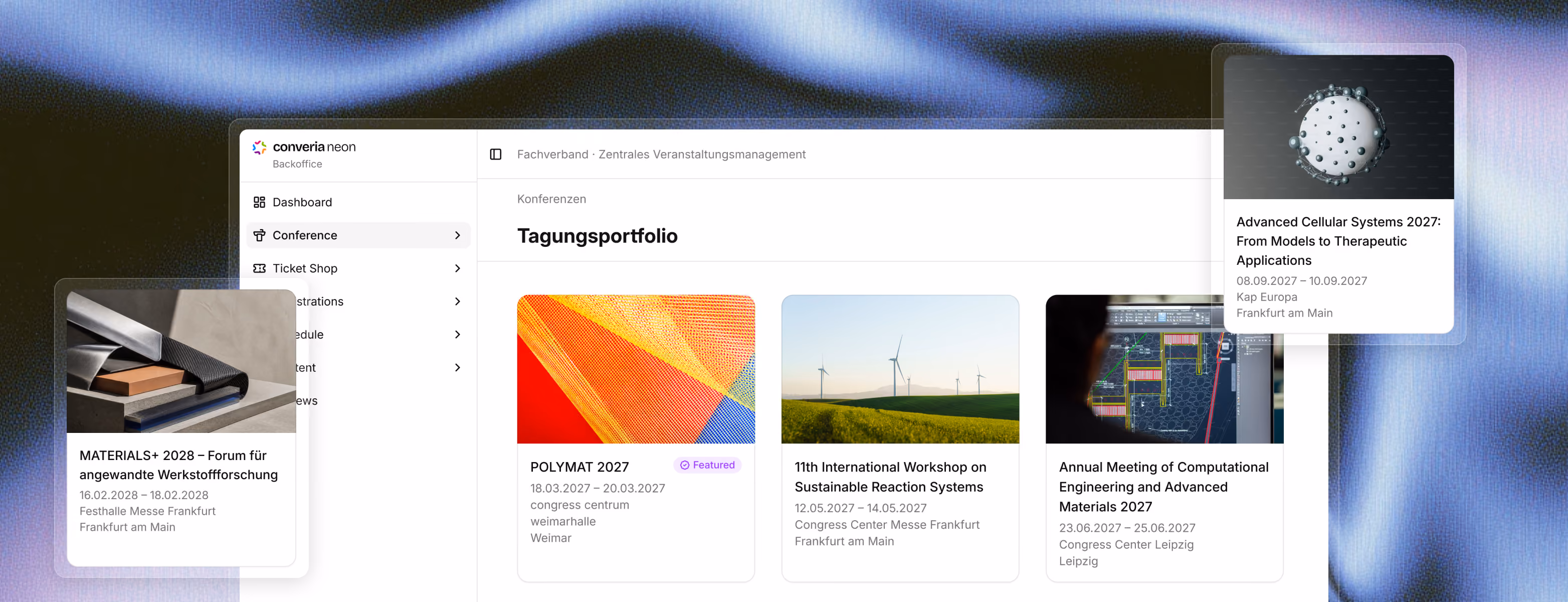Click Festhalle Messe Frankfurt venue text
1568x602 pixels.
click(147, 511)
